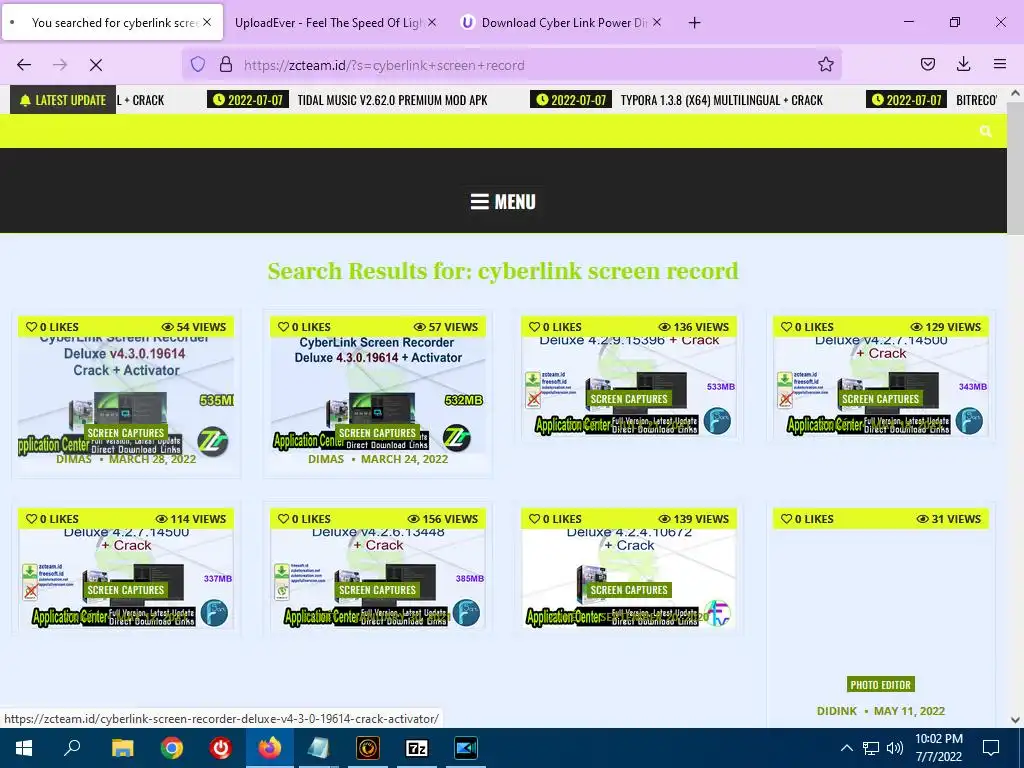The width and height of the screenshot is (1024, 768).
Task: Open the Photo Editor category tag
Action: point(880,684)
